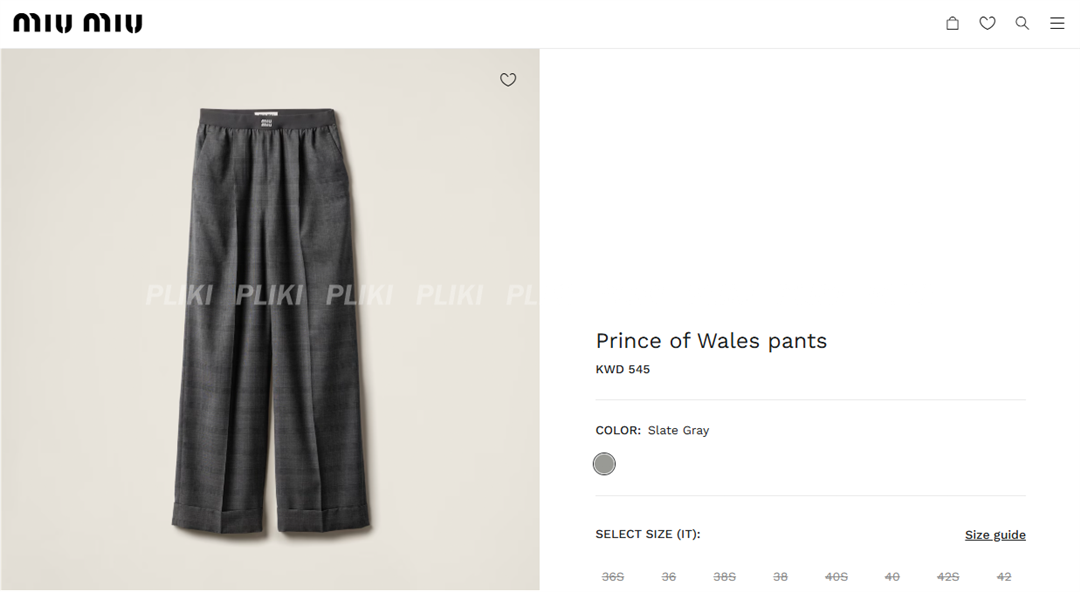1080x592 pixels.
Task: Click the gray pants product image
Action: coord(270,320)
